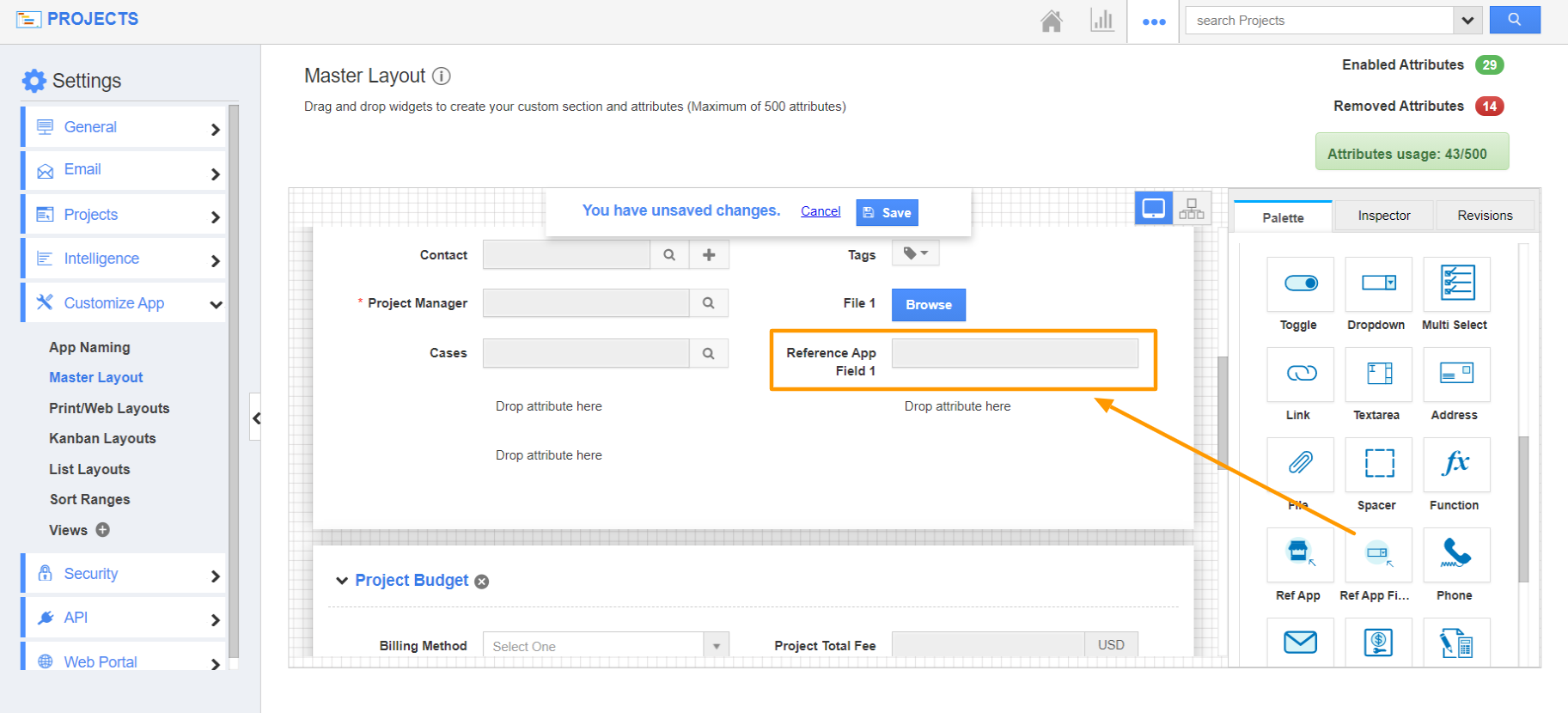Image resolution: width=1568 pixels, height=713 pixels.
Task: Expand the API settings menu
Action: (x=124, y=618)
